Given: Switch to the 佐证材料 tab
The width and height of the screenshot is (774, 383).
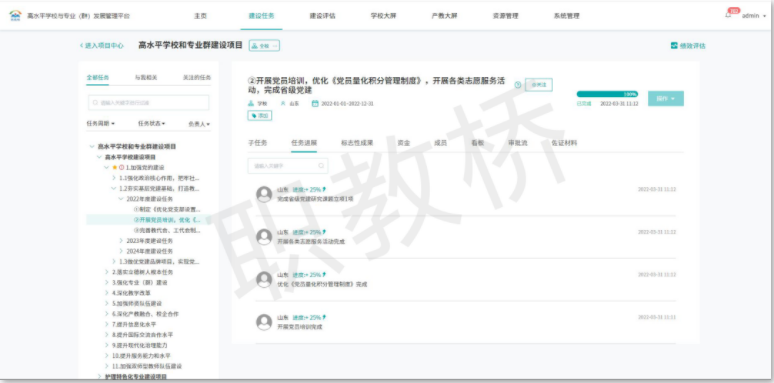Looking at the screenshot, I should [x=564, y=143].
